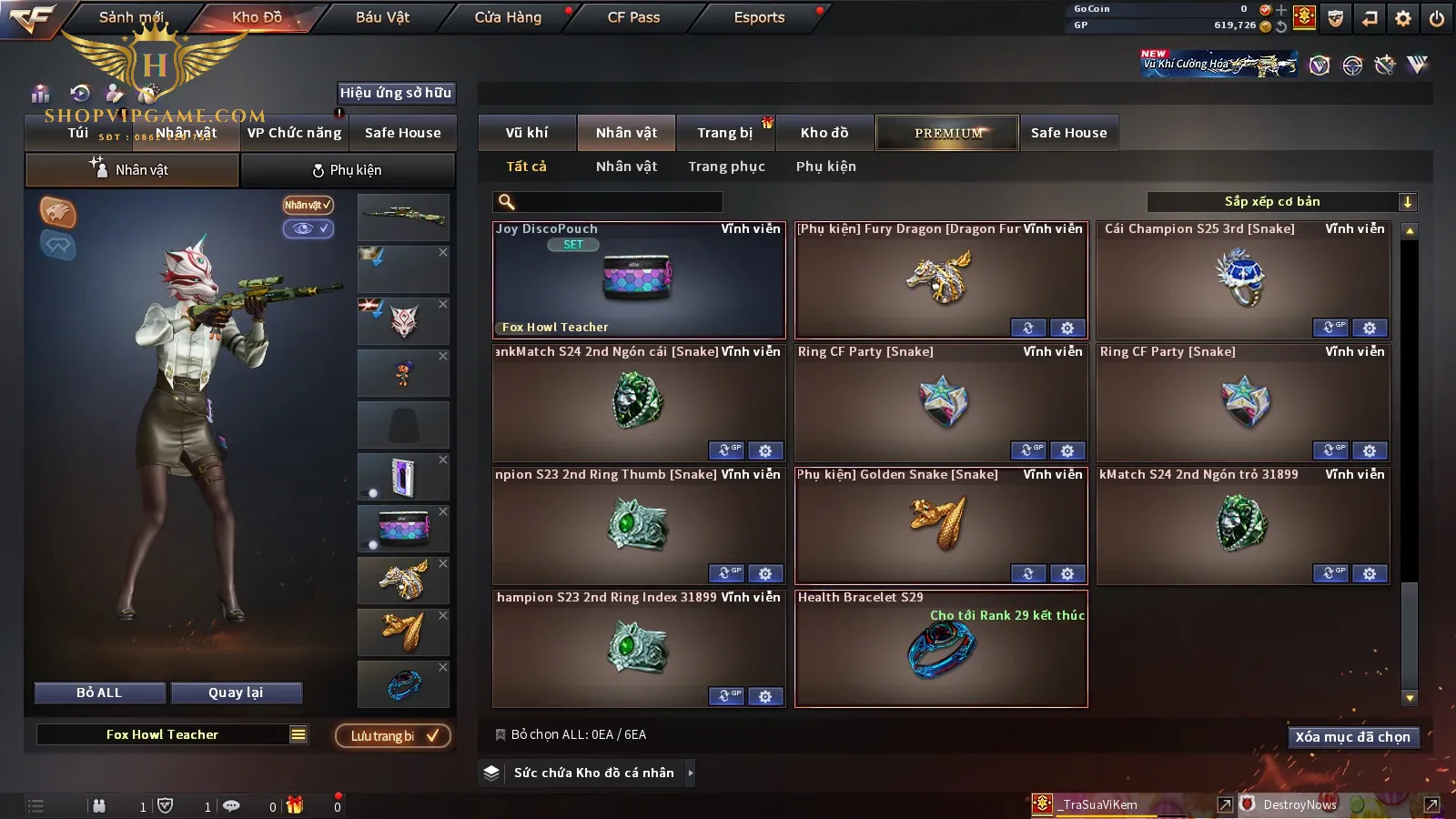Open the Sắp xếp cơ bản sort dropdown
Screen dimensions: 1456x819
click(x=1281, y=202)
